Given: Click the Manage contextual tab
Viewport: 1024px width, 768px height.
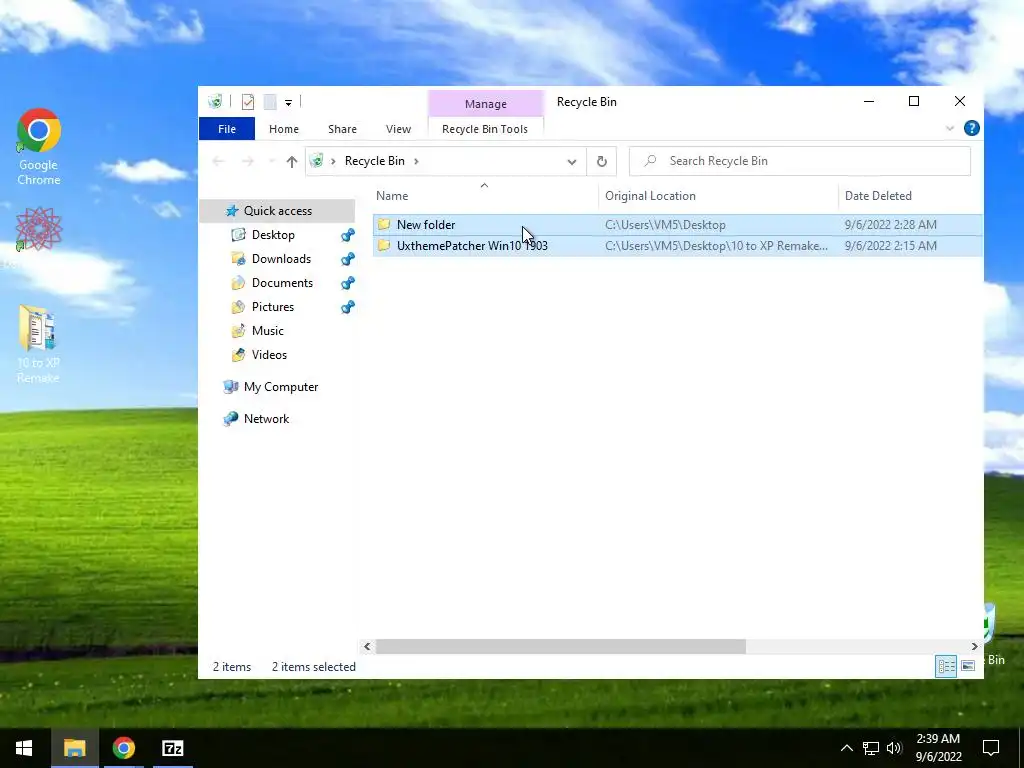Looking at the screenshot, I should tap(485, 104).
